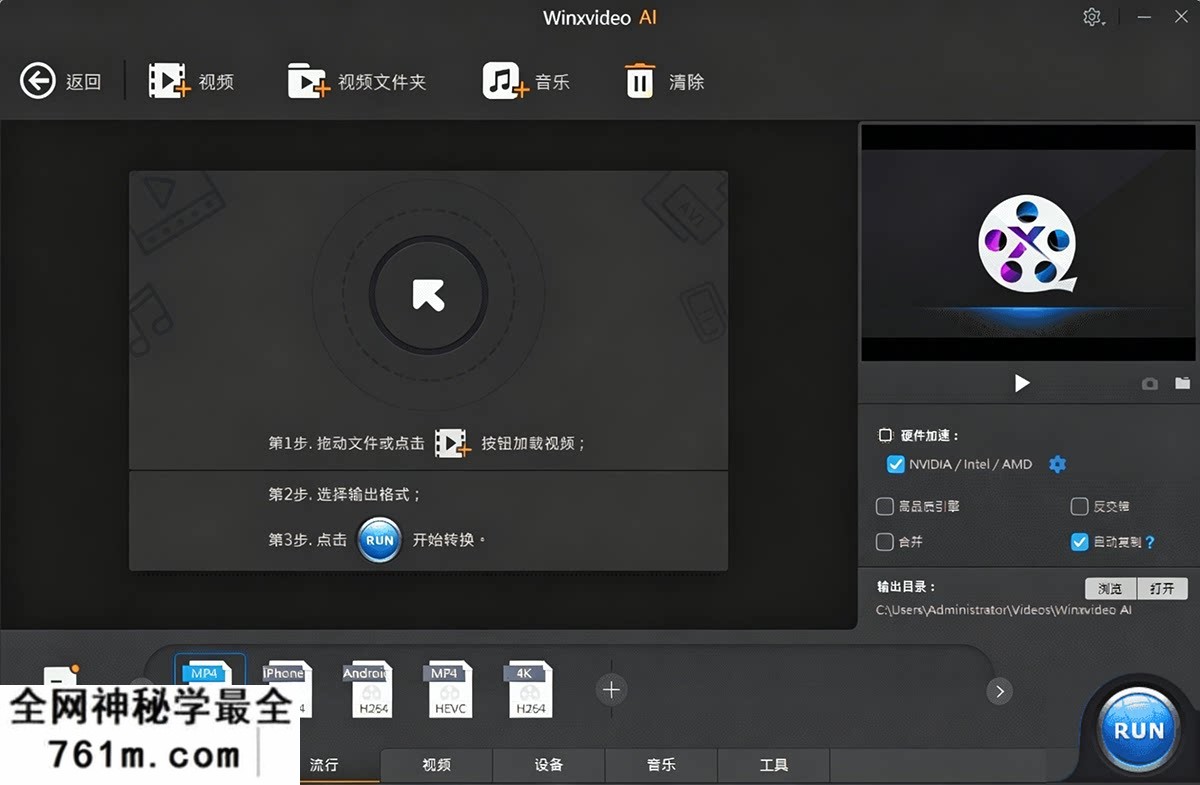Click the output path C:\Users\Administrator\Videos\Winxvideo AI
1200x785 pixels.
click(x=1004, y=610)
